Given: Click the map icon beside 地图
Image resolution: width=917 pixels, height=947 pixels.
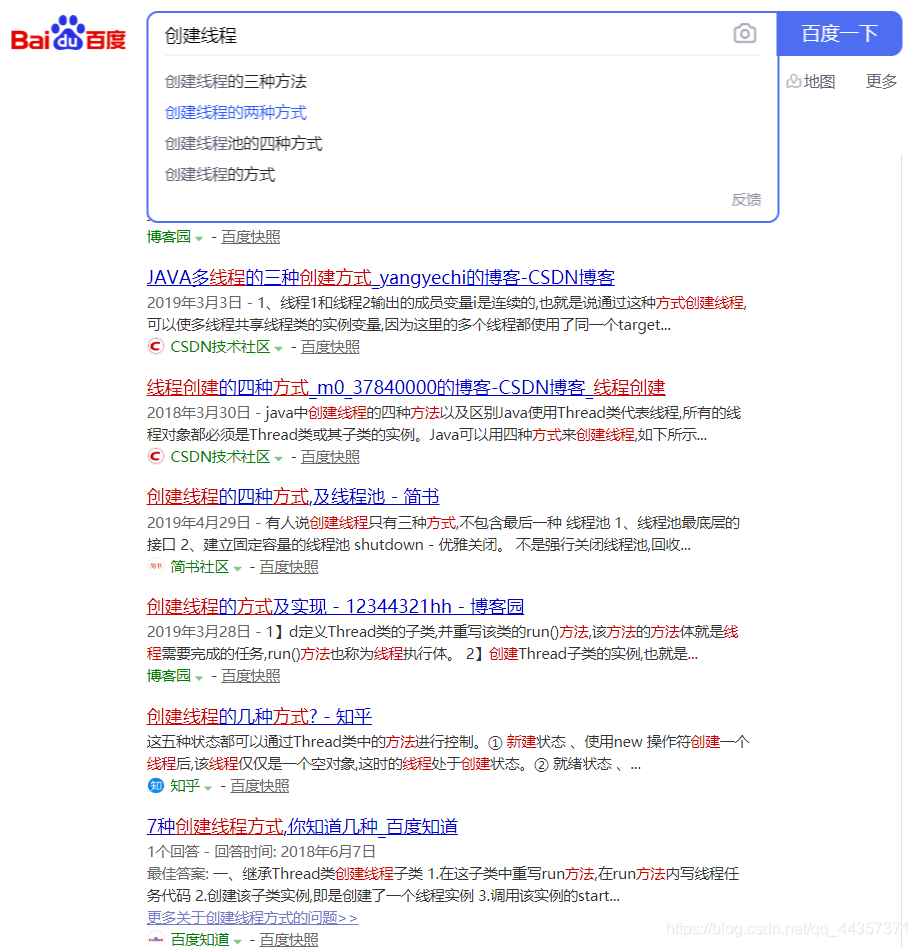Looking at the screenshot, I should click(x=793, y=81).
